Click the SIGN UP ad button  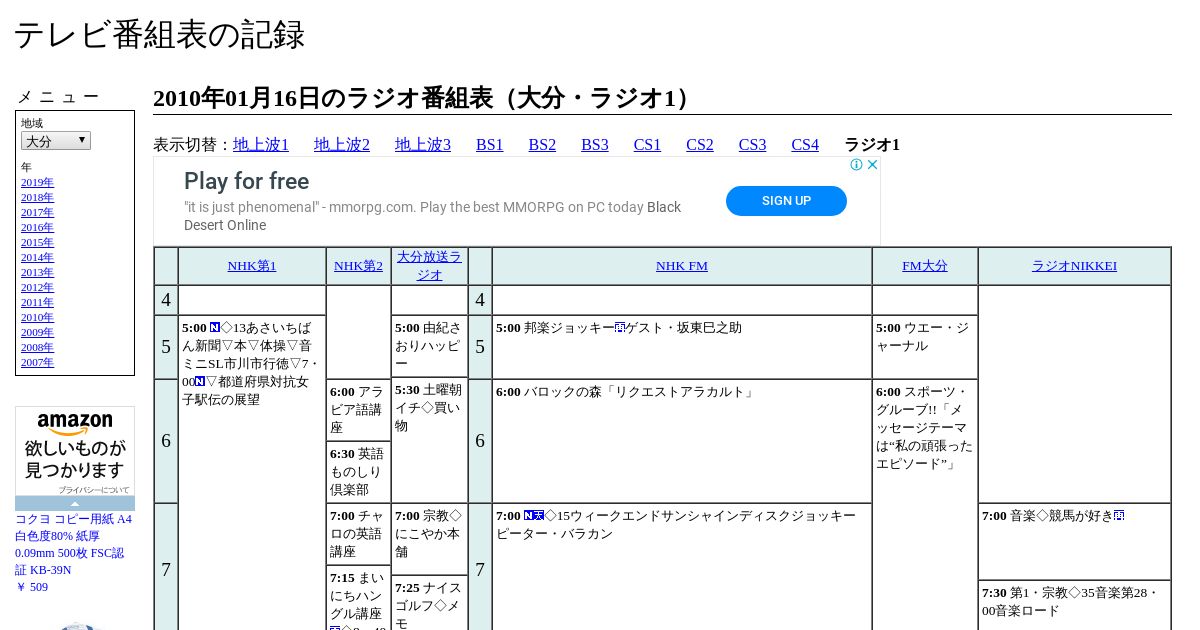point(786,201)
